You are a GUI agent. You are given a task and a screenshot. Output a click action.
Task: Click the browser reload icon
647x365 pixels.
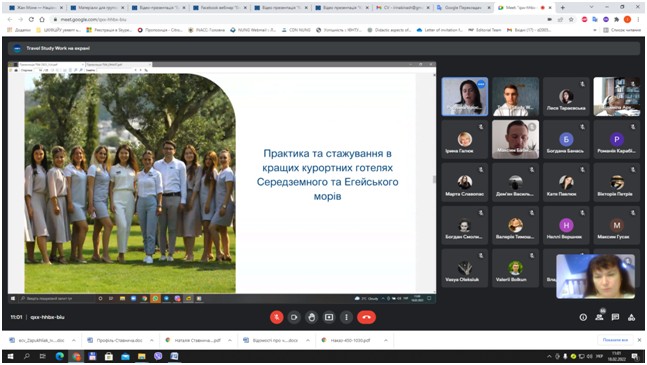pyautogui.click(x=31, y=19)
